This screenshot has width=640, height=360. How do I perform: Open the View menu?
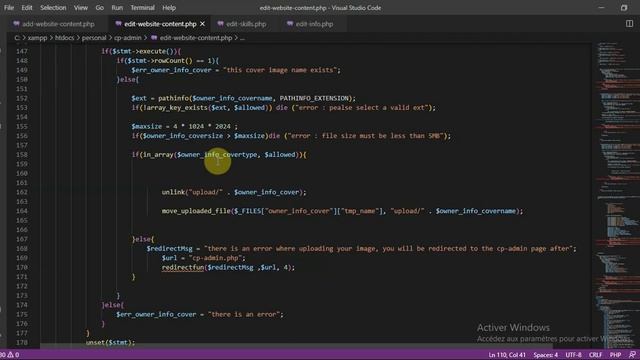coord(81,8)
